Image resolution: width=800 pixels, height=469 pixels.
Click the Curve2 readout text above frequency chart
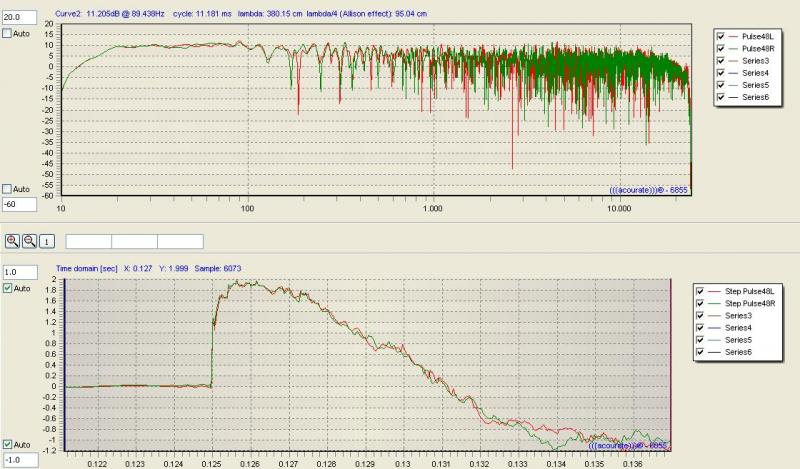coord(240,14)
